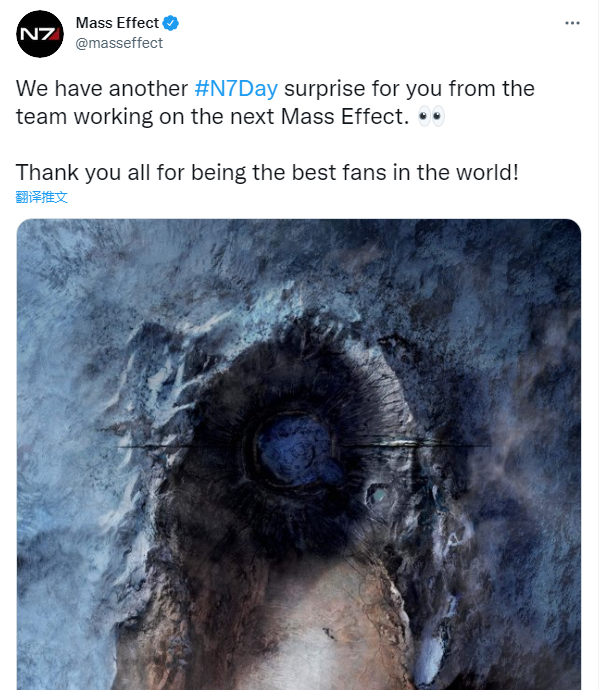Click the 翻译推文 translate tweet link
This screenshot has width=602, height=690.
(41, 197)
